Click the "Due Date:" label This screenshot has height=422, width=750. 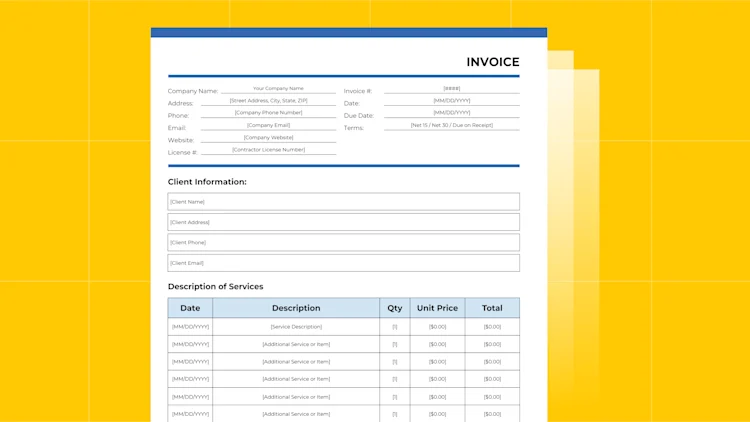[359, 116]
